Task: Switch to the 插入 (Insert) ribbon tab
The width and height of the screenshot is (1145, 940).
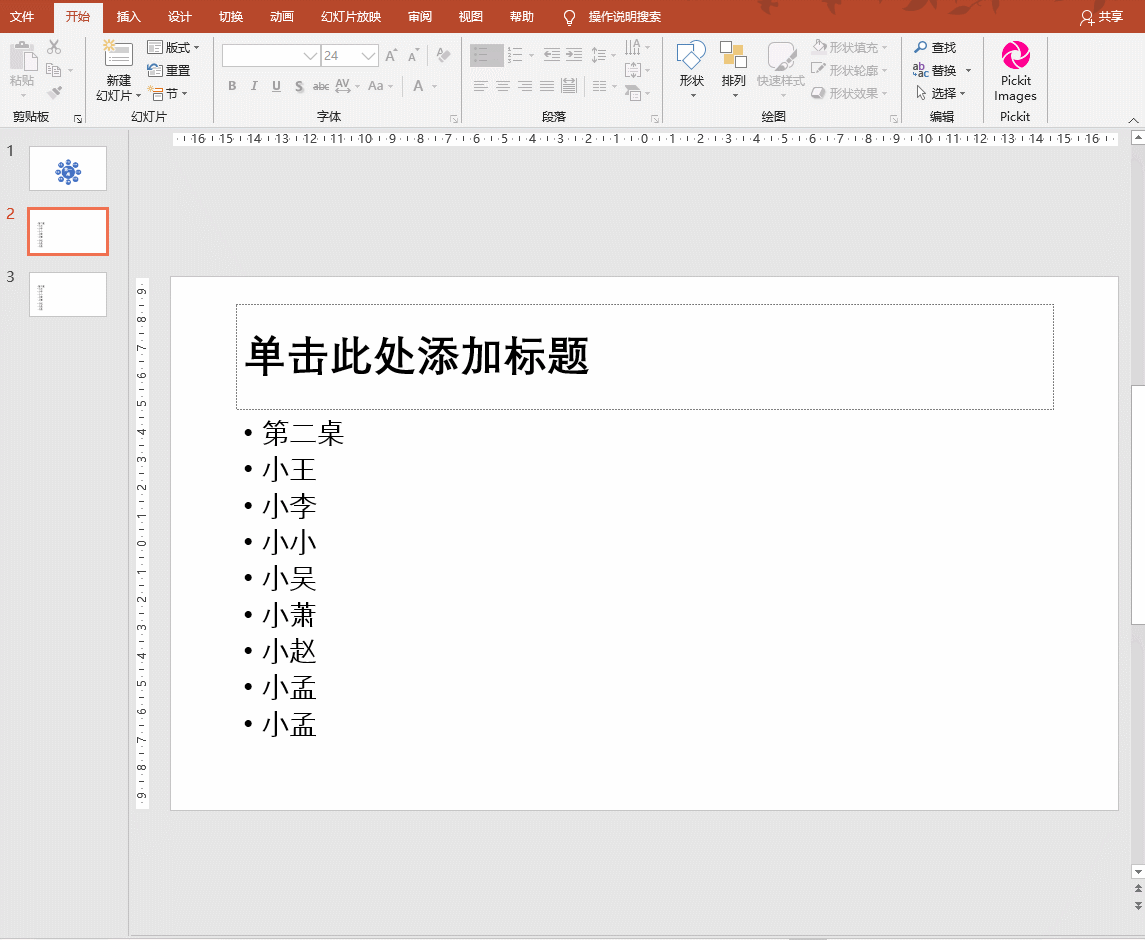Action: pyautogui.click(x=128, y=17)
